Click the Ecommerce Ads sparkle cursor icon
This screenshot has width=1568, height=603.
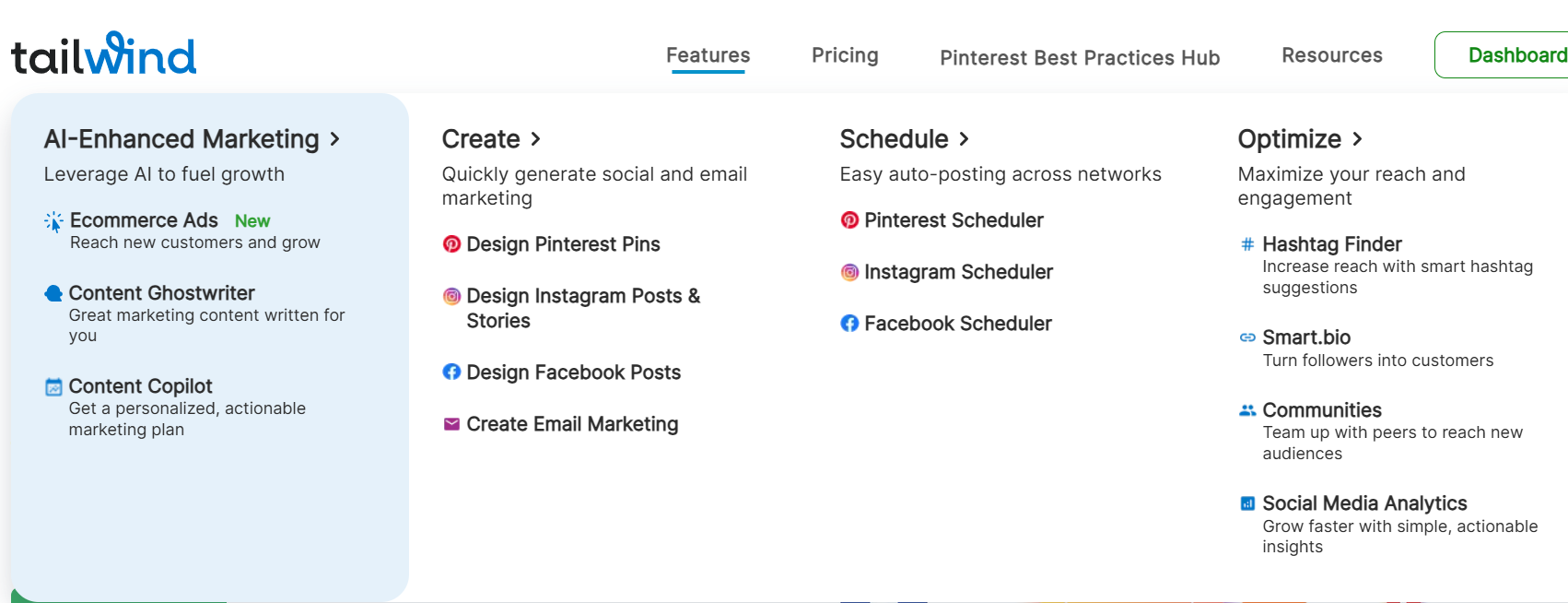[54, 221]
